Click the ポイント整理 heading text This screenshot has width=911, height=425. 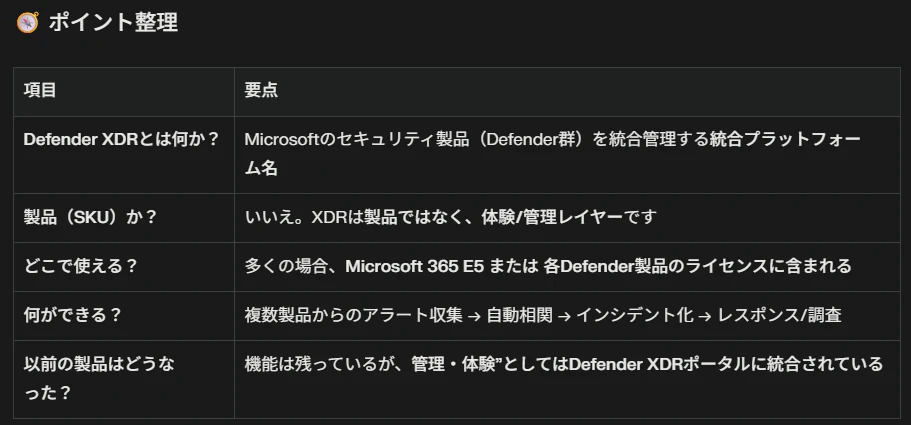pos(113,23)
